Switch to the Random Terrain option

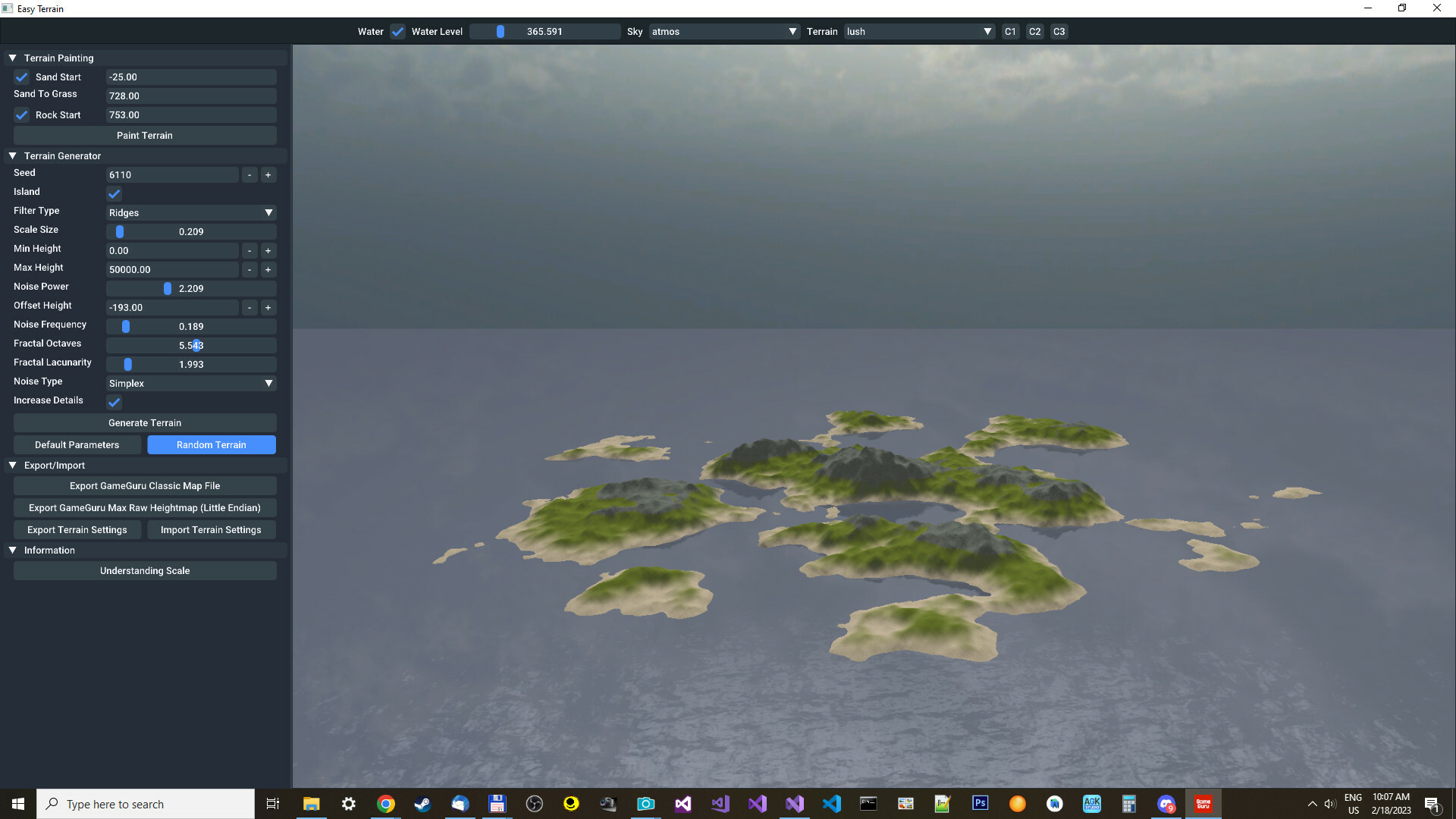211,444
